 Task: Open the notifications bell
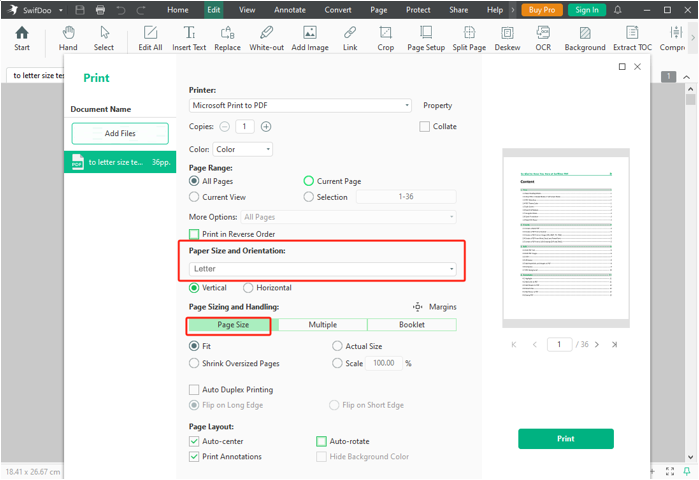[617, 10]
